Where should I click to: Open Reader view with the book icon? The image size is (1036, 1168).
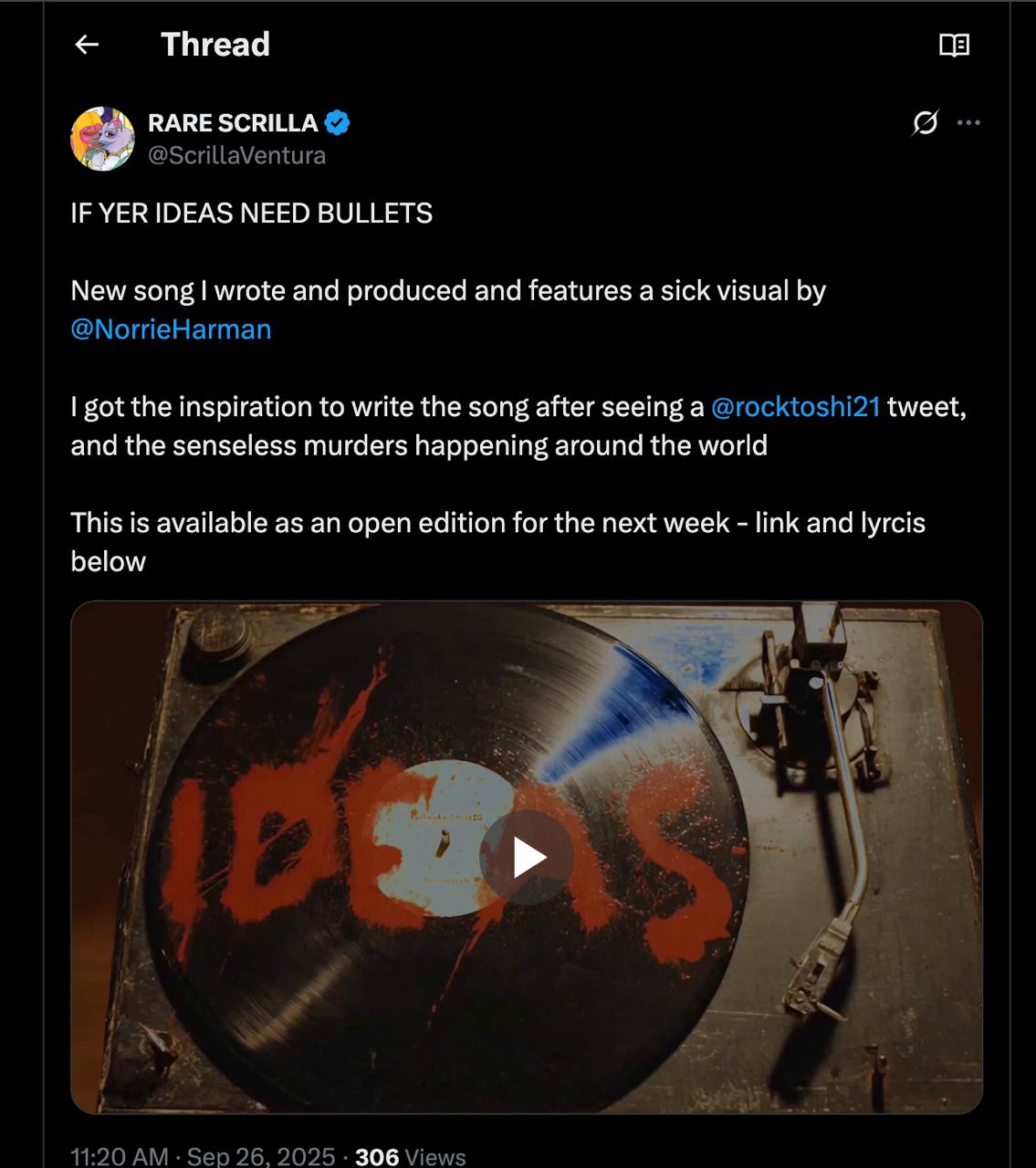(954, 45)
